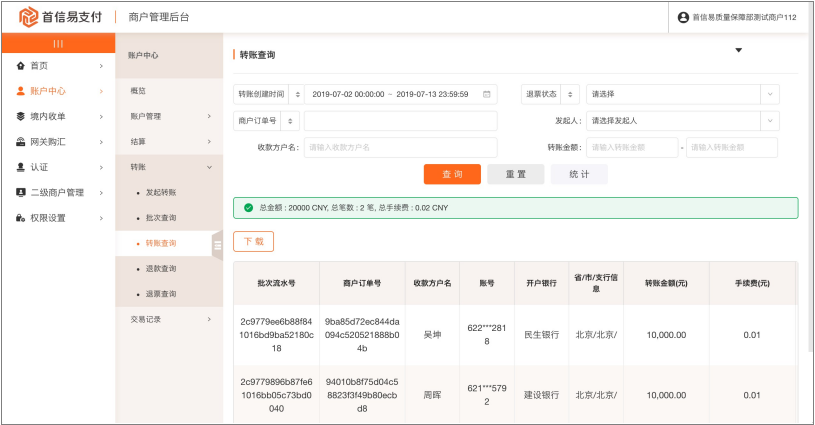
Task: Click the 下载 button
Action: pyautogui.click(x=254, y=241)
